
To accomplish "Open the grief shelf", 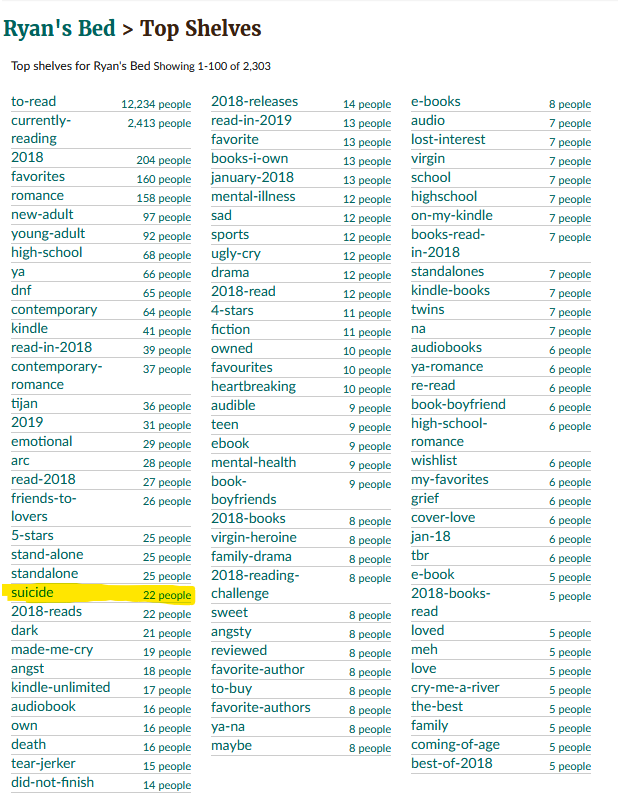I will pos(425,499).
